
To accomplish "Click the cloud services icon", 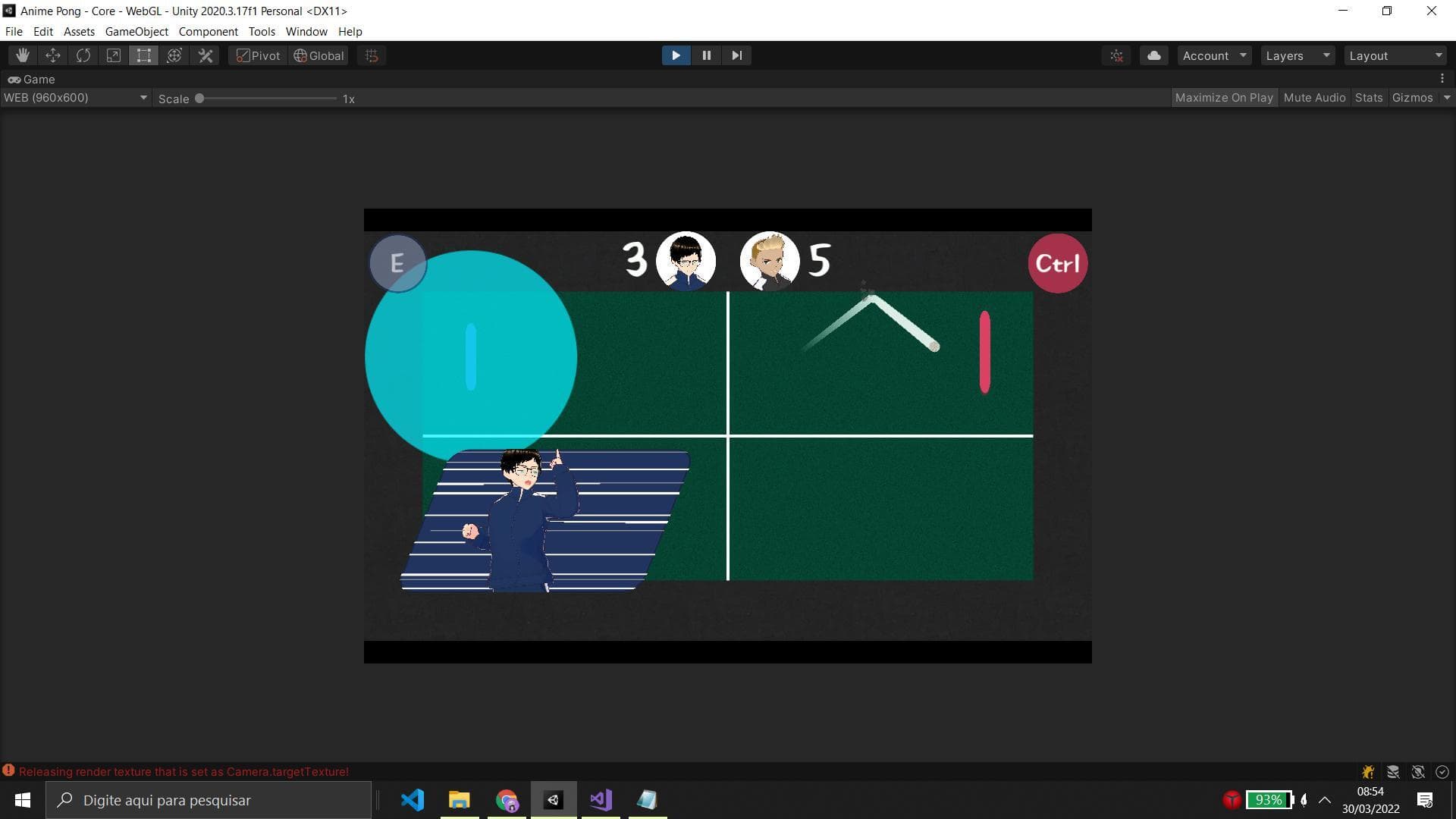I will pyautogui.click(x=1153, y=55).
